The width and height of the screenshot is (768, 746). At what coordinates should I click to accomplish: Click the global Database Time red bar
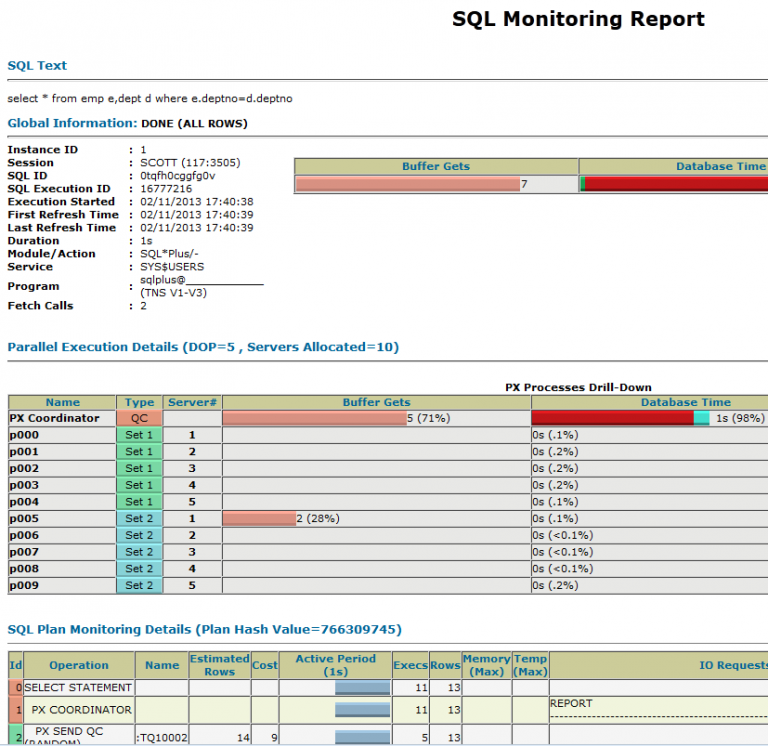[676, 184]
